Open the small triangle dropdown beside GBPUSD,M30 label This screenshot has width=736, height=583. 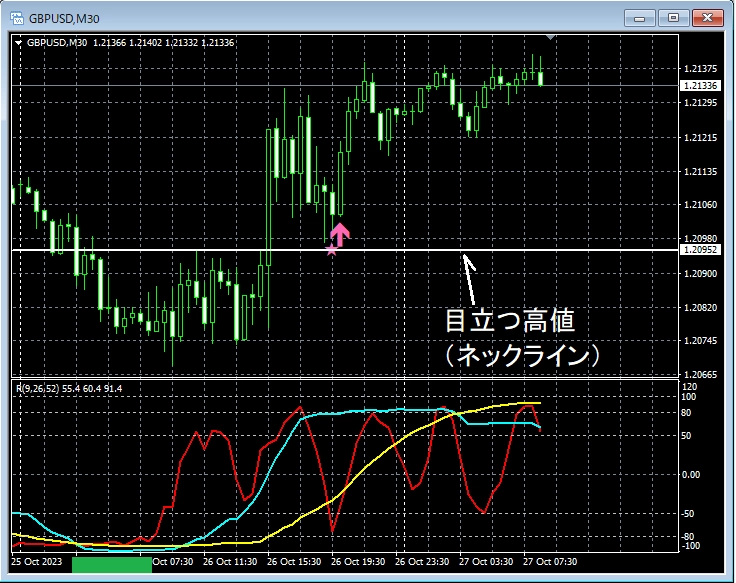point(18,43)
